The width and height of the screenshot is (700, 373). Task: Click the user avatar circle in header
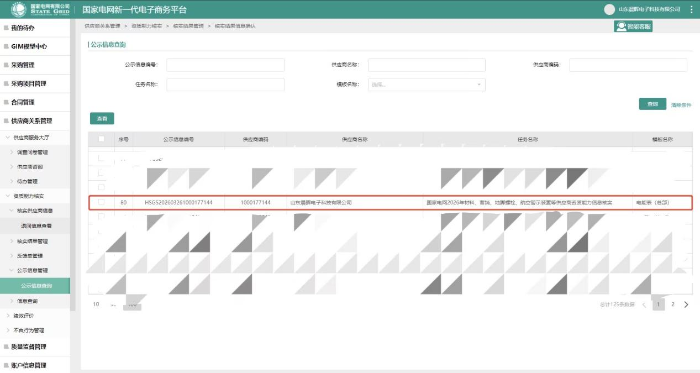[609, 9]
